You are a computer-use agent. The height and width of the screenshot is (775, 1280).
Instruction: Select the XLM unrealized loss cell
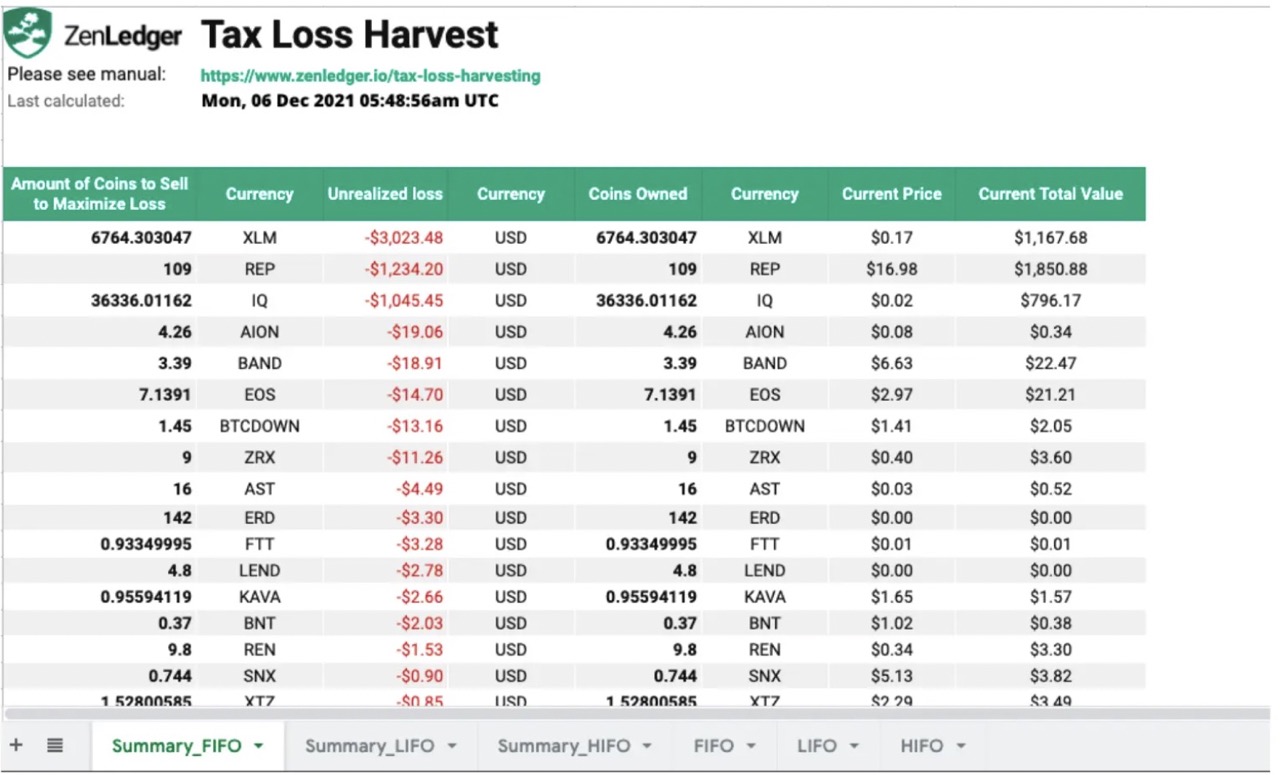pyautogui.click(x=404, y=238)
